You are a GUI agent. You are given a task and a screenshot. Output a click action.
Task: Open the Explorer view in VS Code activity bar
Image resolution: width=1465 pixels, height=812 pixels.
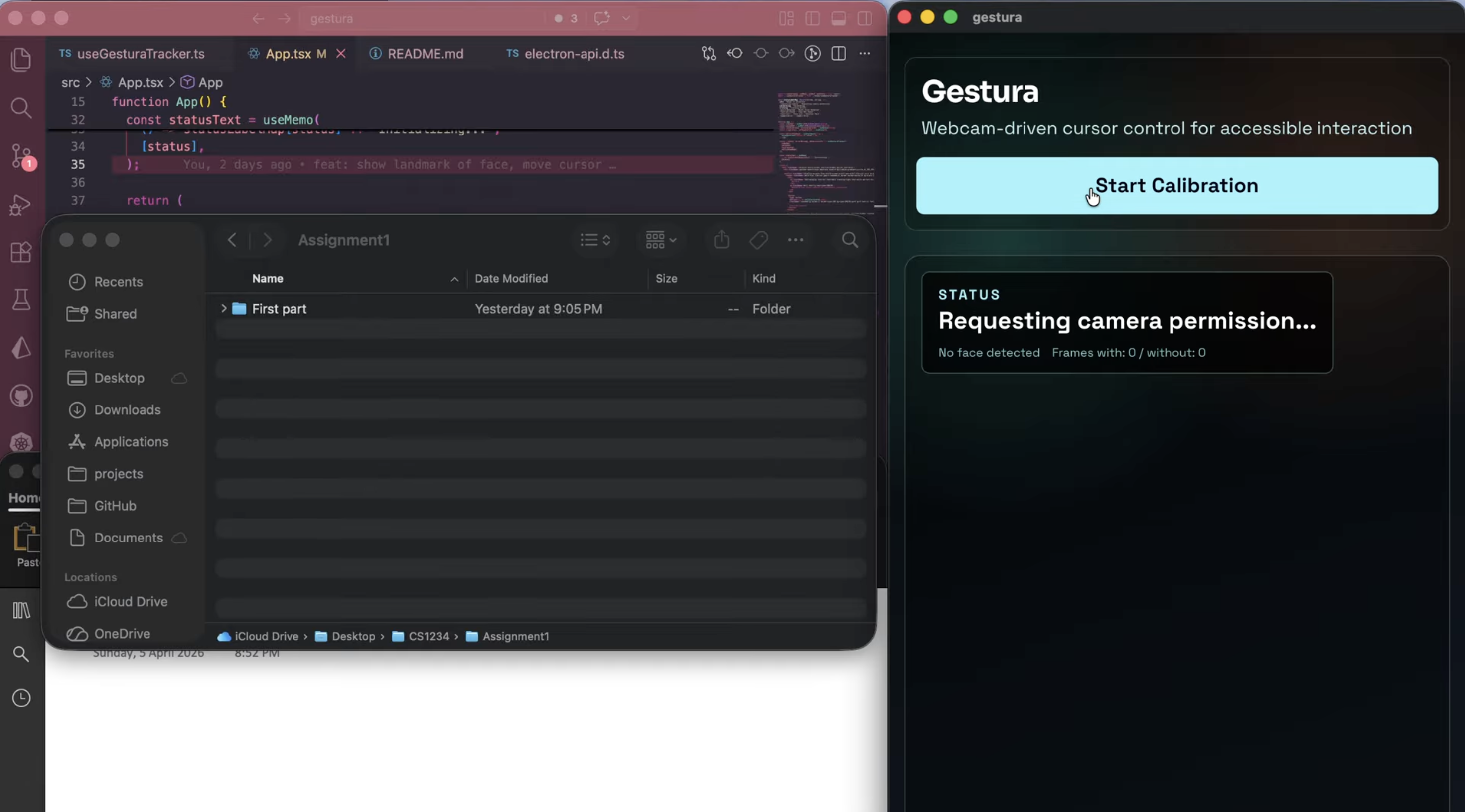[21, 60]
